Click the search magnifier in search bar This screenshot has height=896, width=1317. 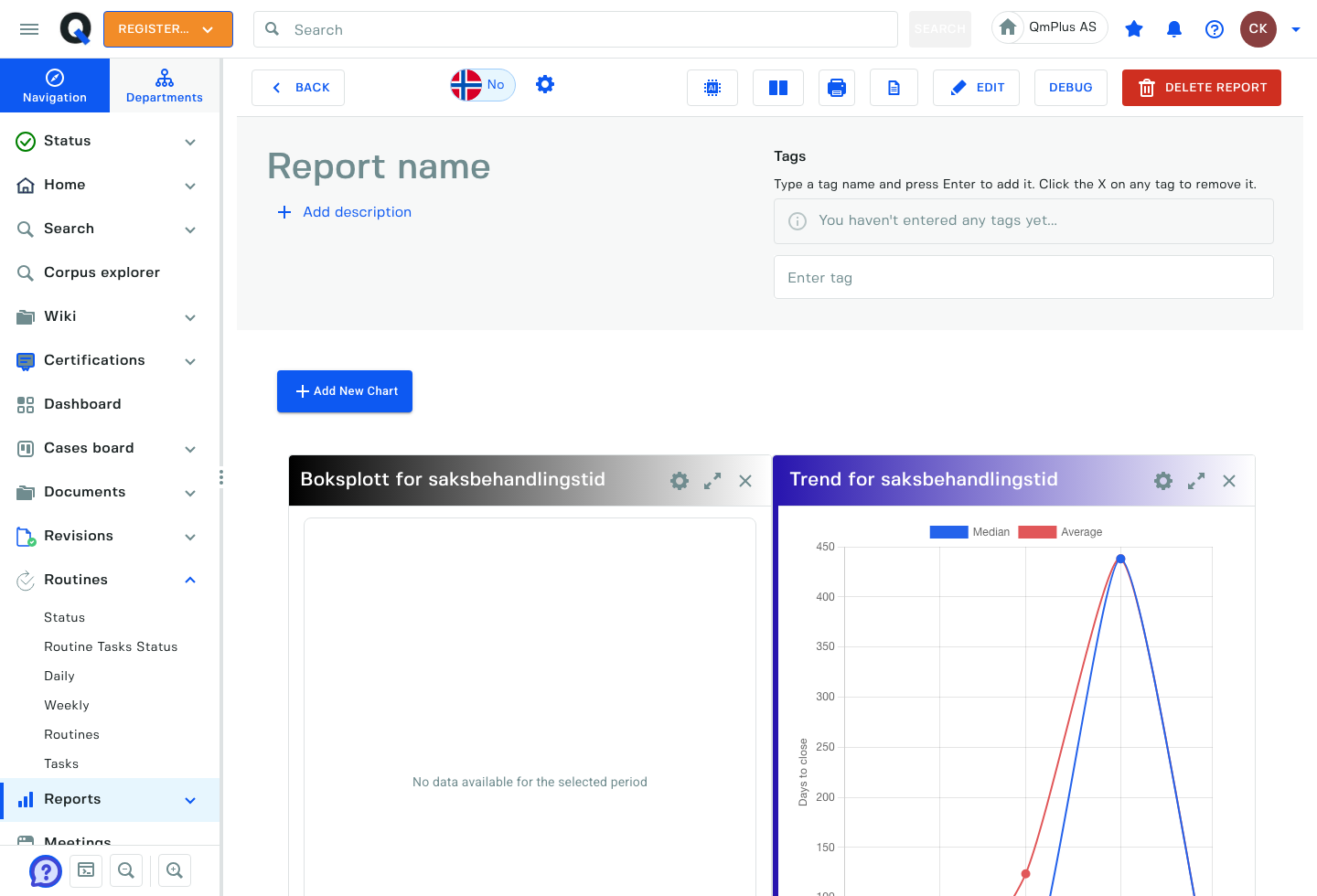[272, 29]
